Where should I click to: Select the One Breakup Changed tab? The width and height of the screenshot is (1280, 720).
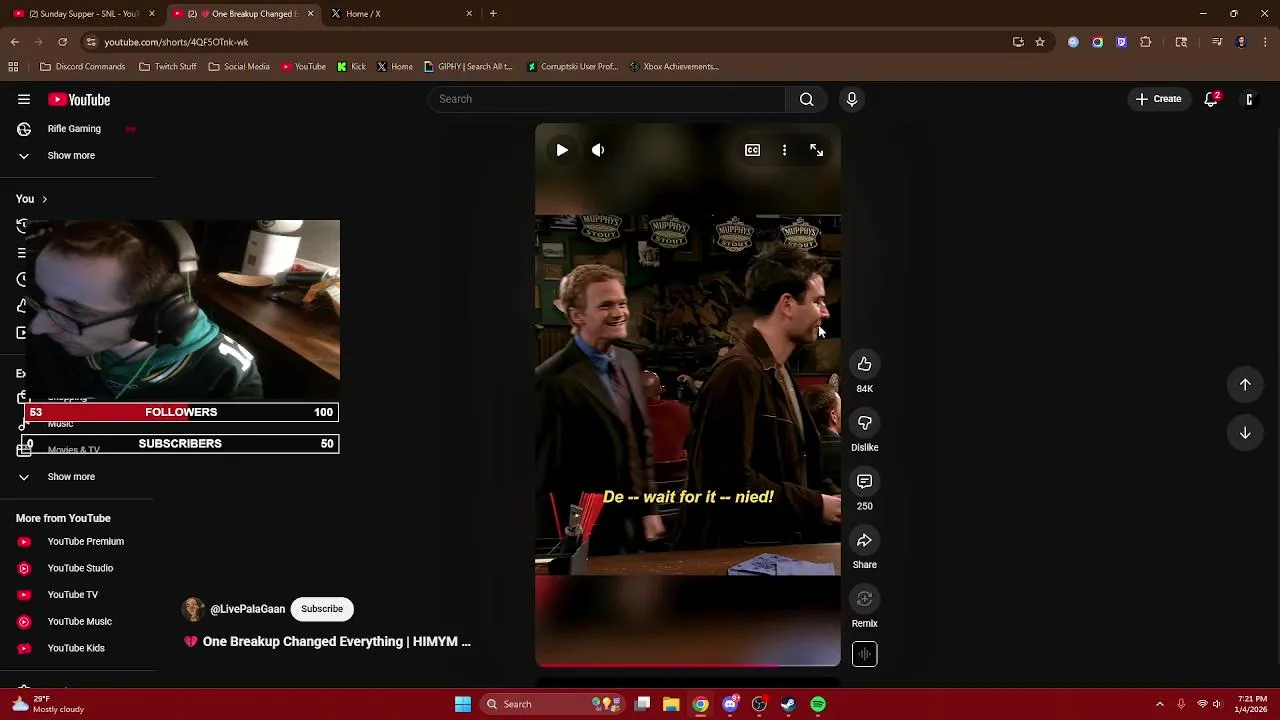tap(244, 14)
